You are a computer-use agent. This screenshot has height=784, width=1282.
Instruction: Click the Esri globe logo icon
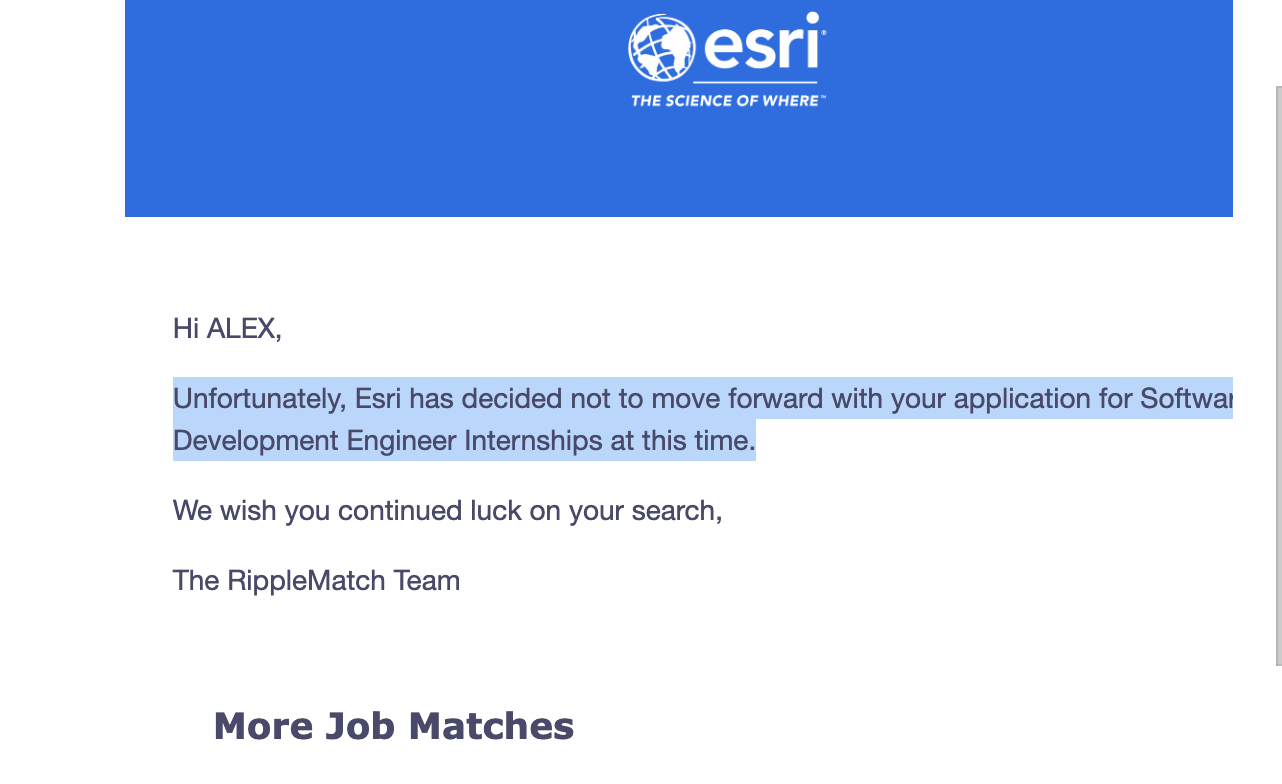pos(661,48)
